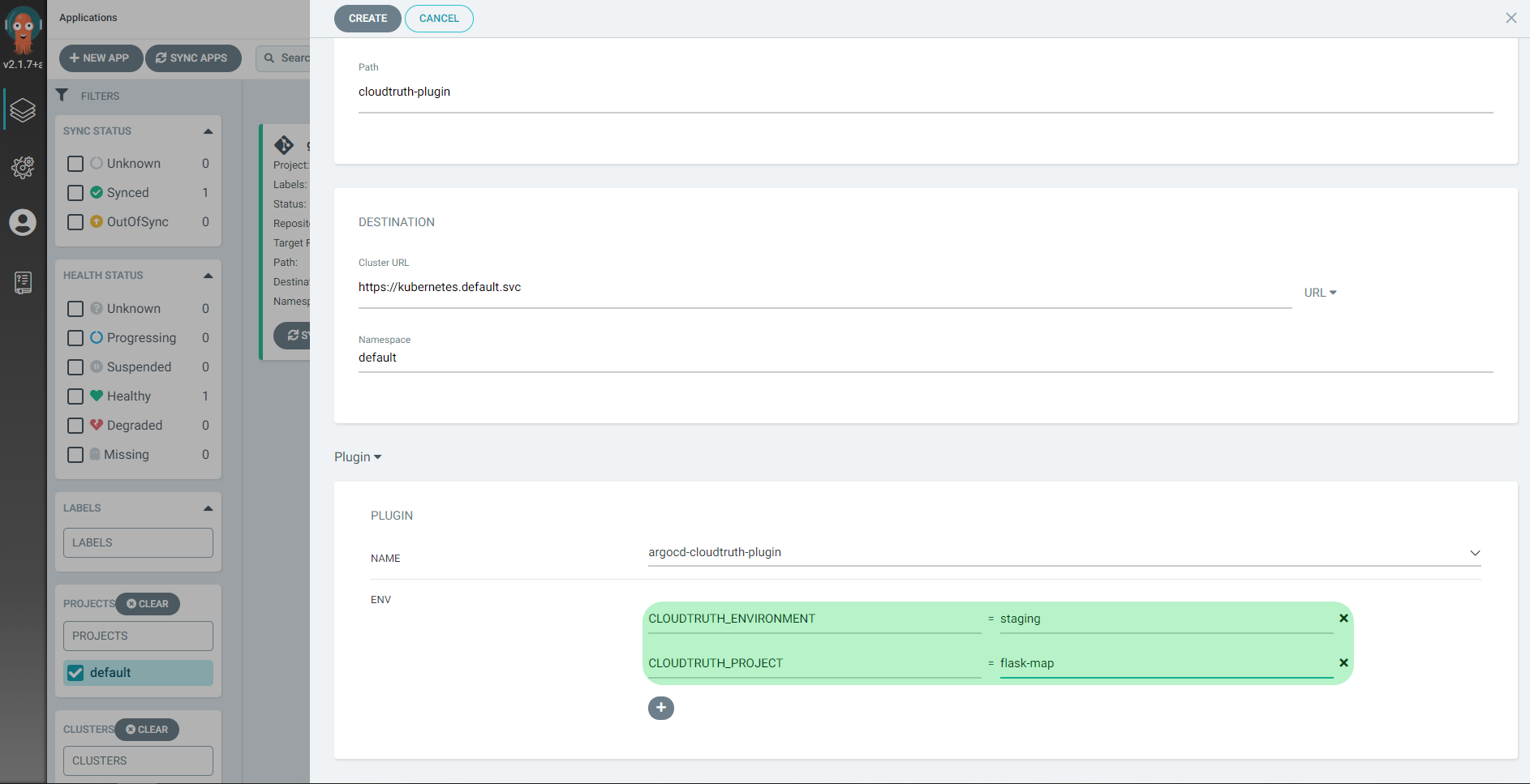Collapse the Labels filter section
The image size is (1530, 784).
[208, 508]
